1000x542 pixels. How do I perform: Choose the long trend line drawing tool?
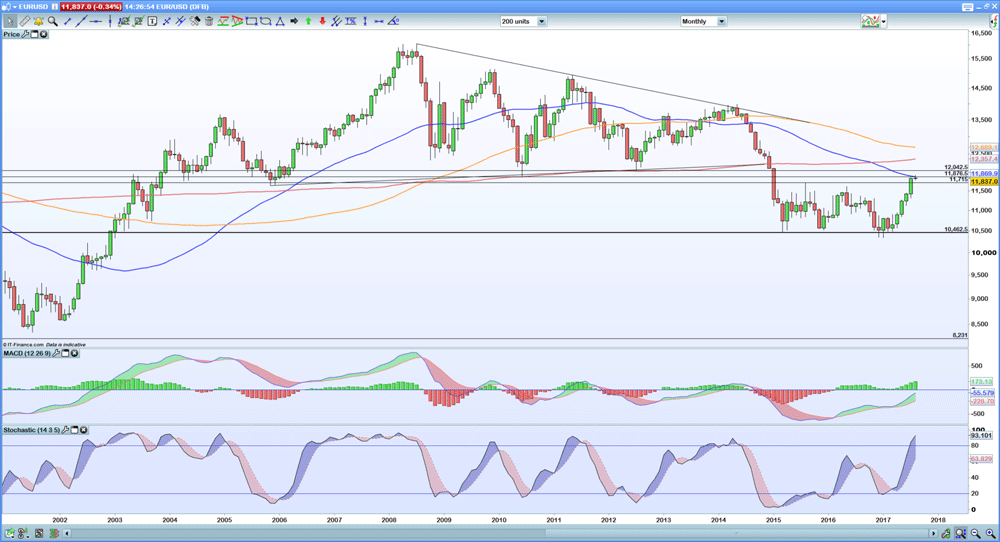tap(82, 21)
